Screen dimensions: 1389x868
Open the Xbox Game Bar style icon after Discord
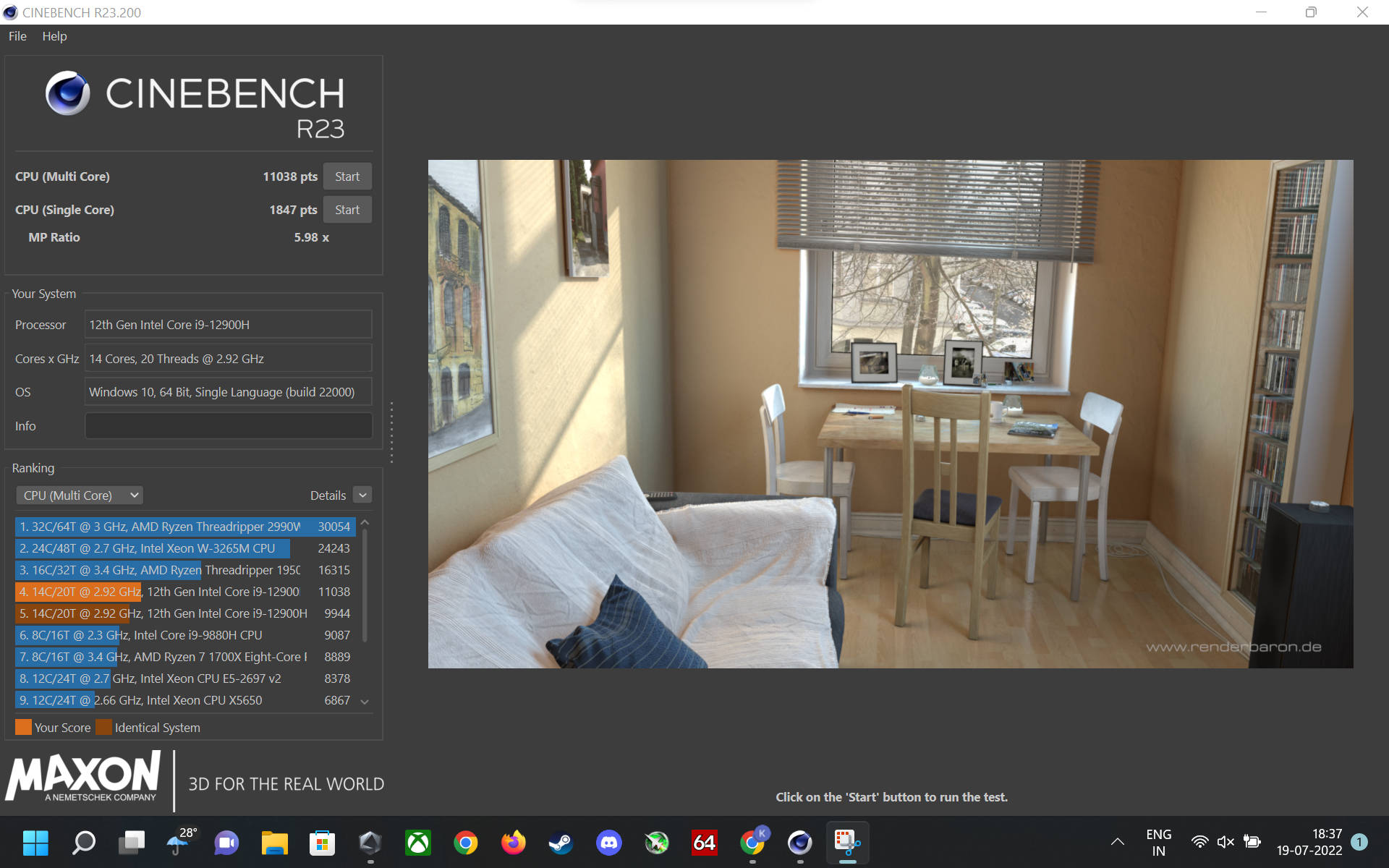656,843
